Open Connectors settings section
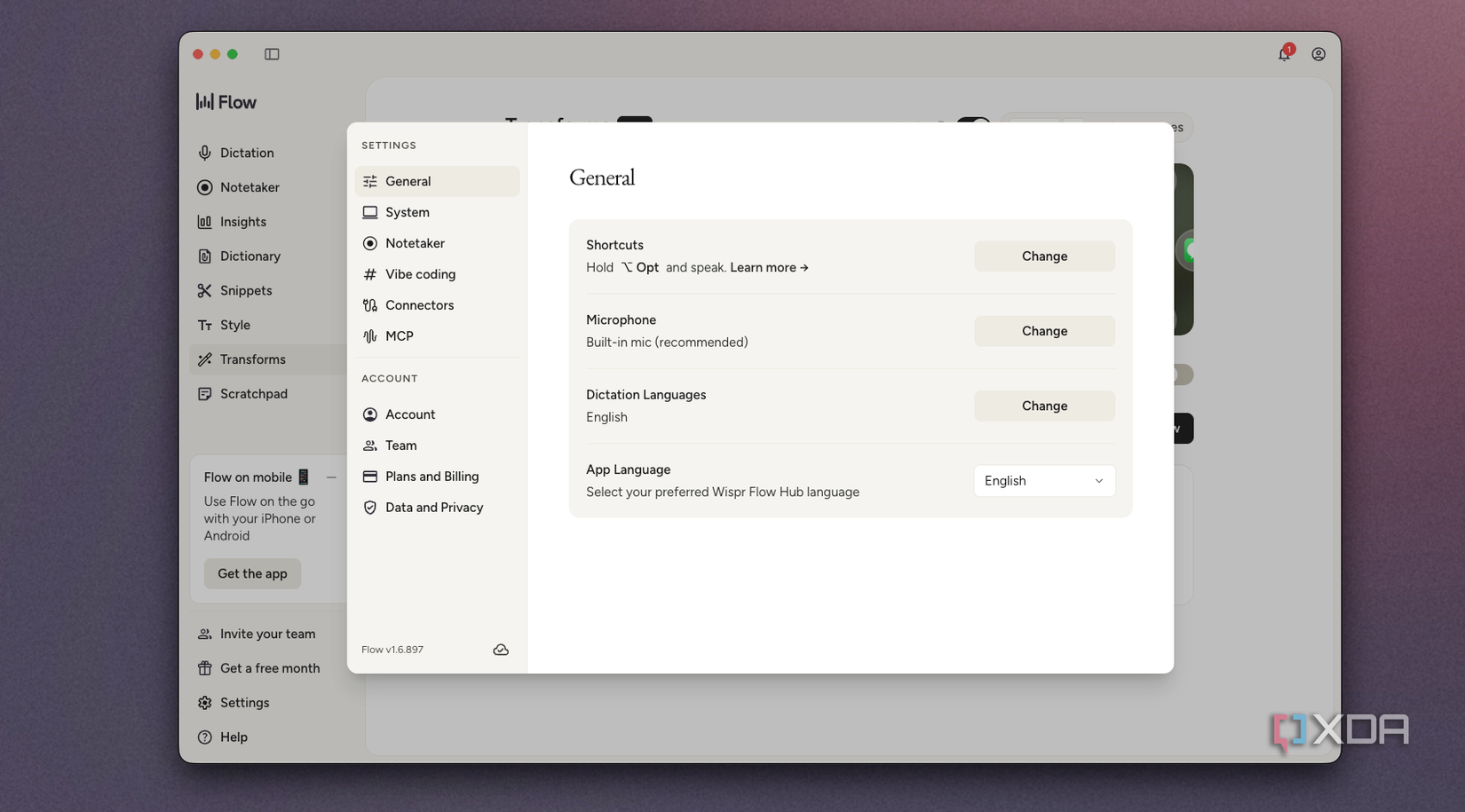 437,305
